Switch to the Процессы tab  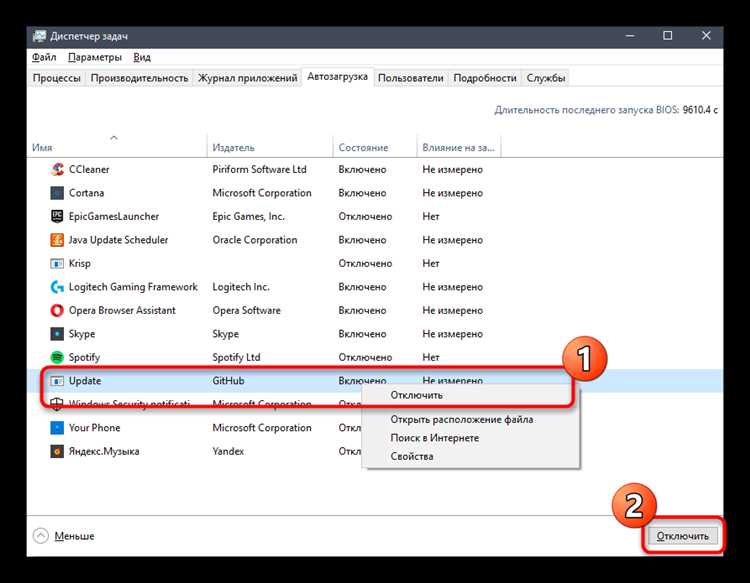coord(56,78)
